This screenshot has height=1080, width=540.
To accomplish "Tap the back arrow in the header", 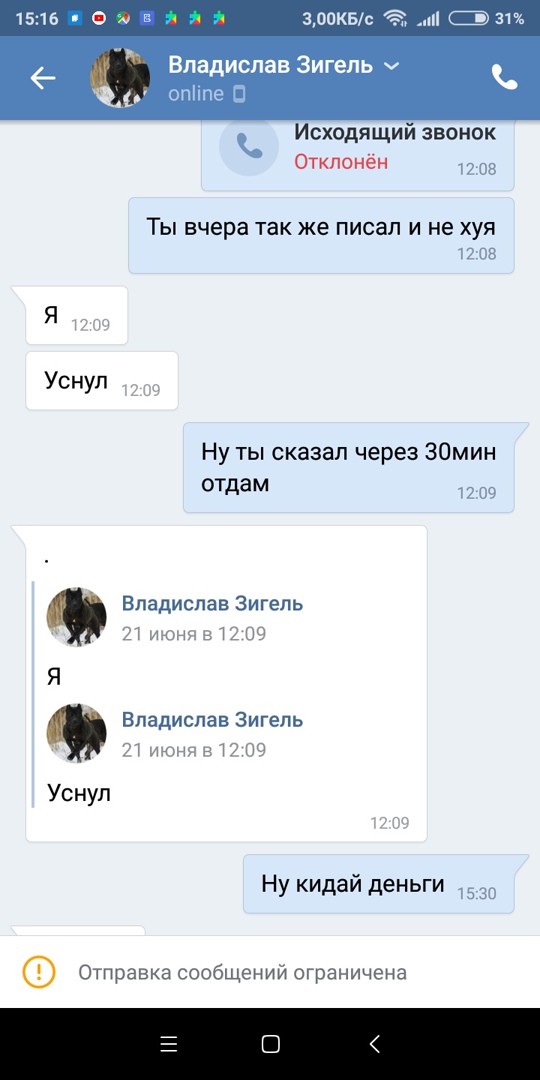I will coord(43,79).
